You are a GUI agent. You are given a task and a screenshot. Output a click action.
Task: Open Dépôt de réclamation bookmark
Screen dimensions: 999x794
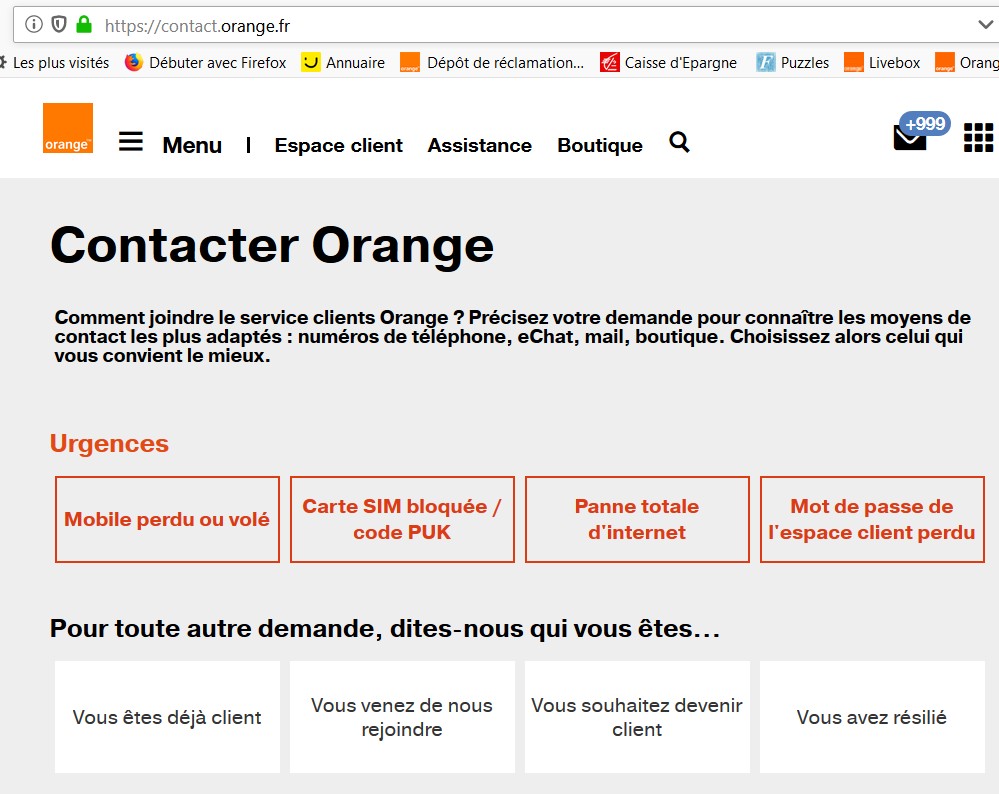(x=492, y=62)
